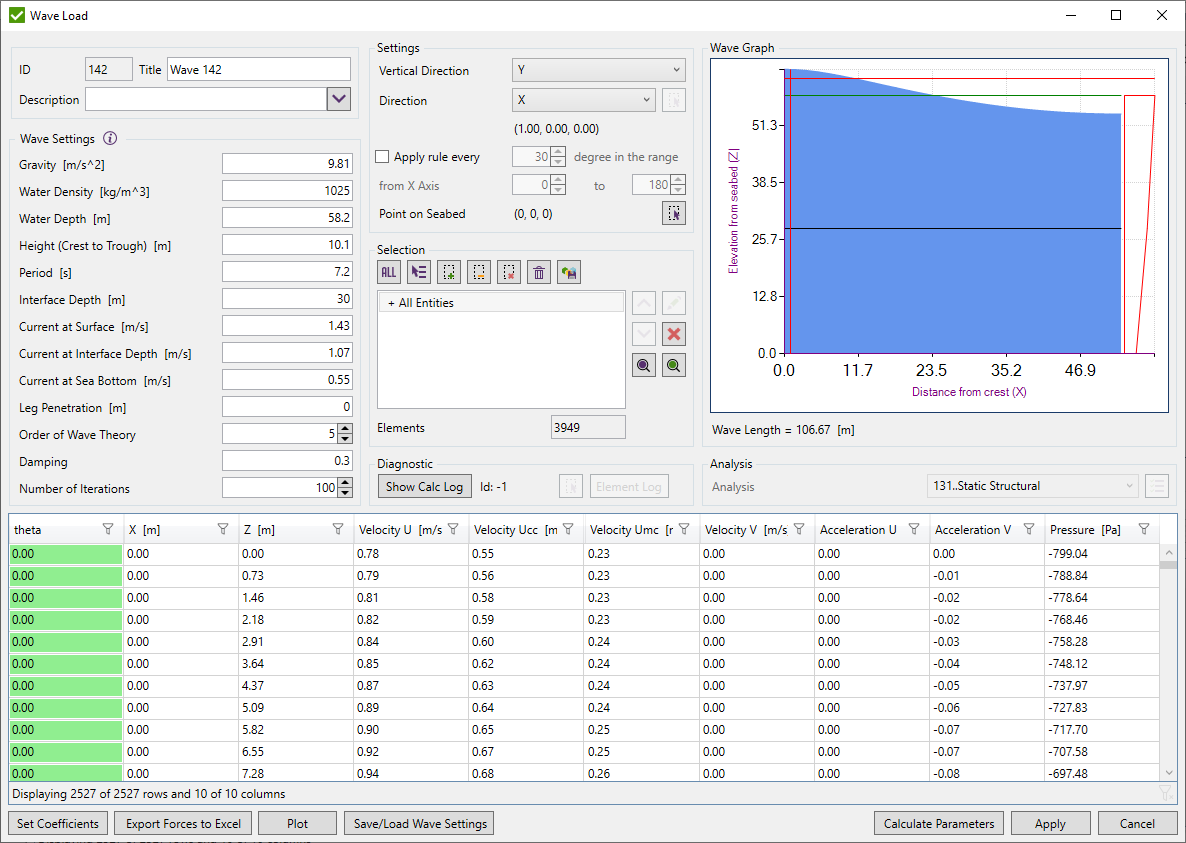Enable the Apply rule every checkbox
1186x843 pixels.
point(381,157)
